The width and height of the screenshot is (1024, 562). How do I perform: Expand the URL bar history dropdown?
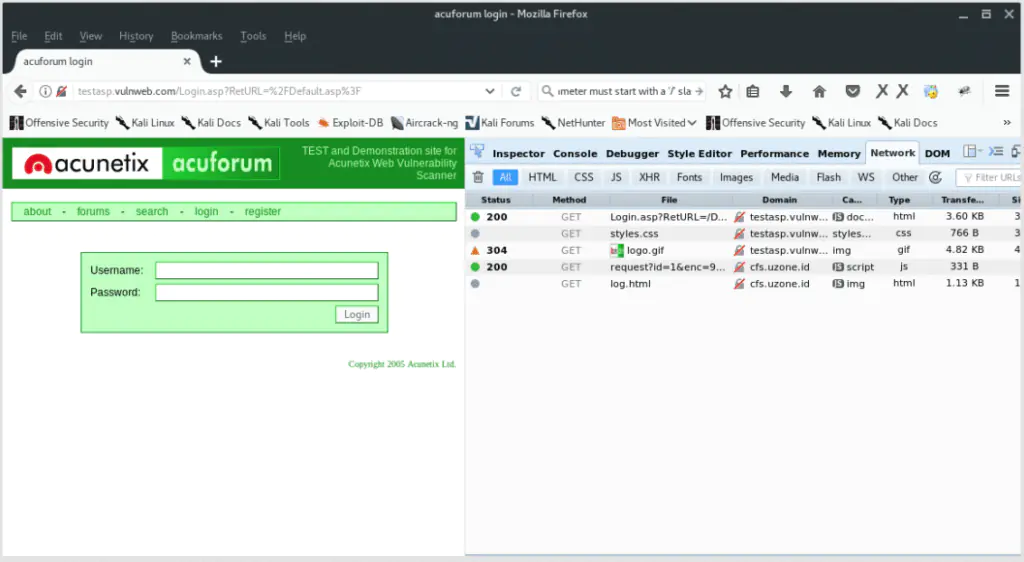tap(490, 91)
